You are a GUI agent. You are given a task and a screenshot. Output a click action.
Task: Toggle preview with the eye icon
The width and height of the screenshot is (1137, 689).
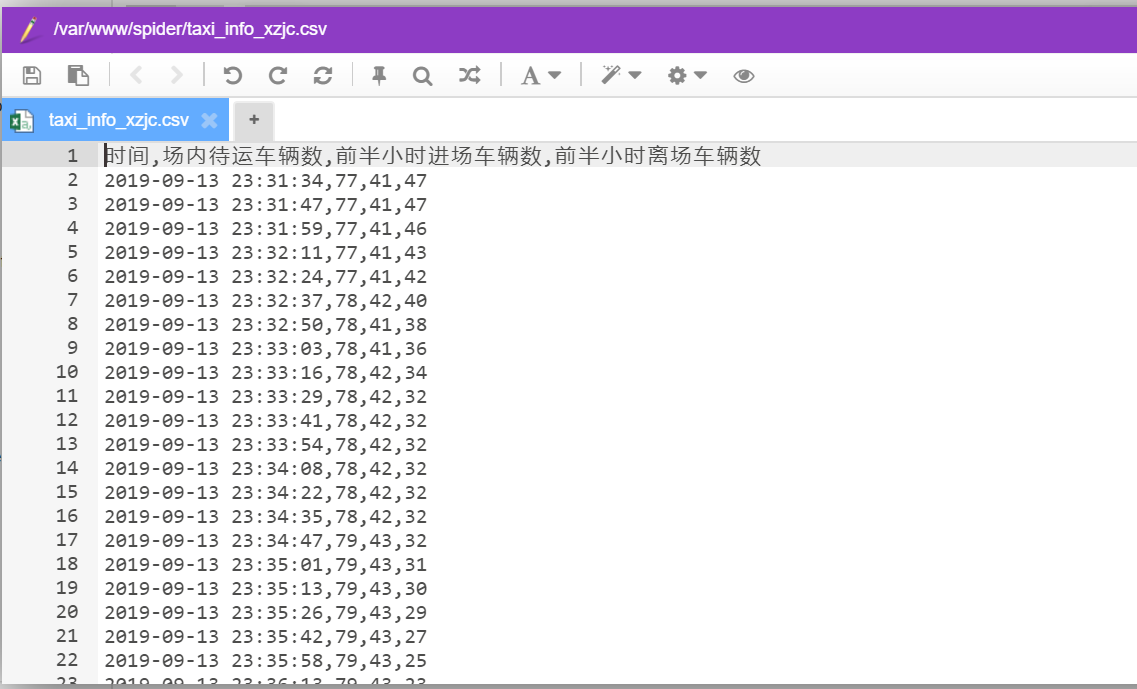744,75
